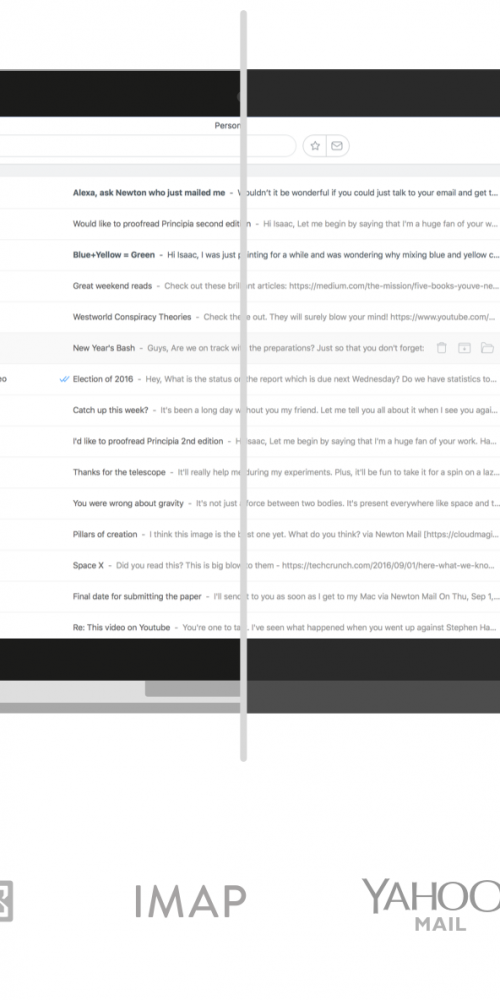Click the move-to-folder icon on New Year's Bash
The image size is (500, 1000).
(487, 348)
